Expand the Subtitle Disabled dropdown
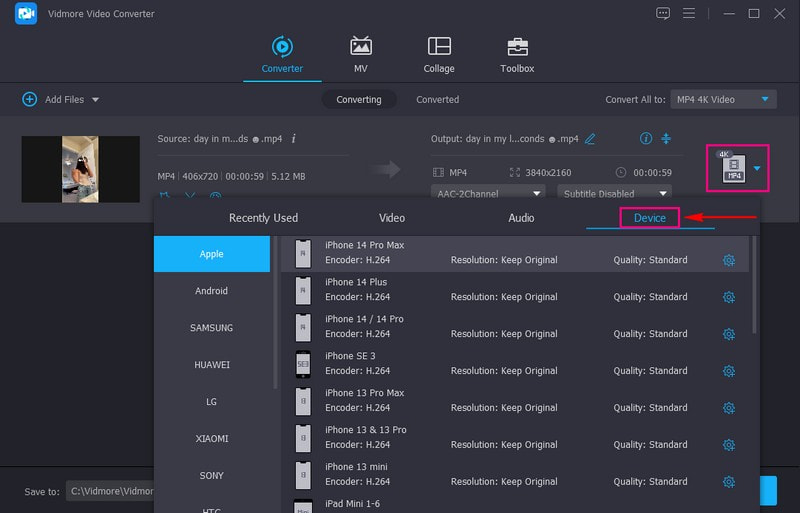 click(615, 193)
